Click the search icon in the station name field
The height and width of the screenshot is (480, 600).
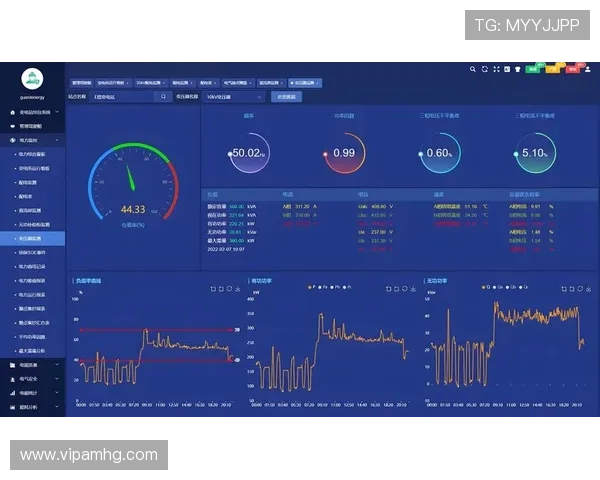(x=163, y=97)
